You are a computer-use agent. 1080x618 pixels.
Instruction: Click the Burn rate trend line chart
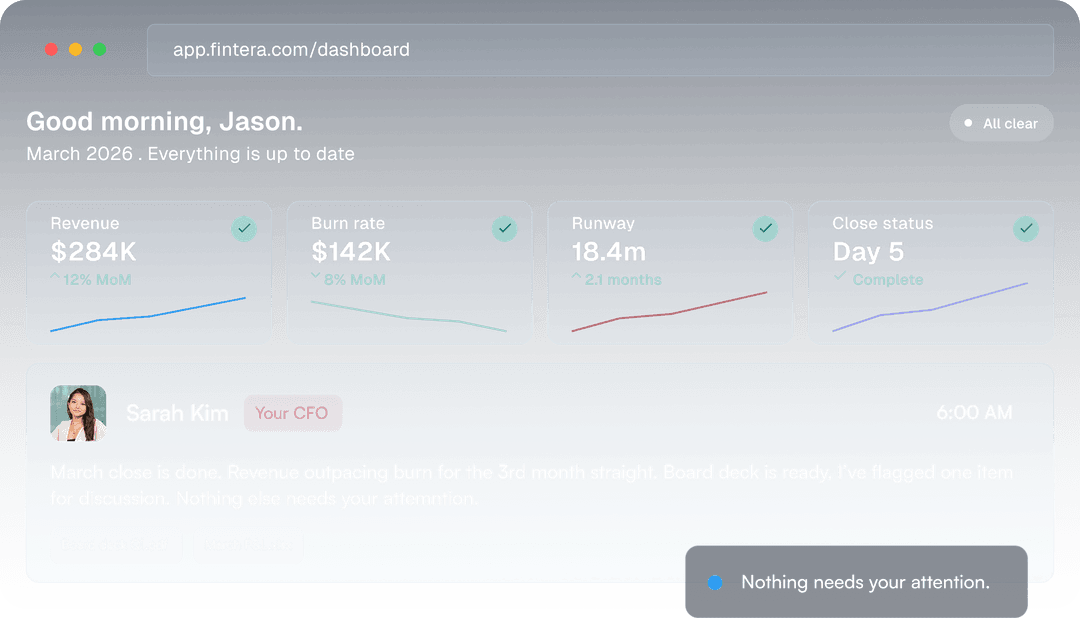(408, 316)
